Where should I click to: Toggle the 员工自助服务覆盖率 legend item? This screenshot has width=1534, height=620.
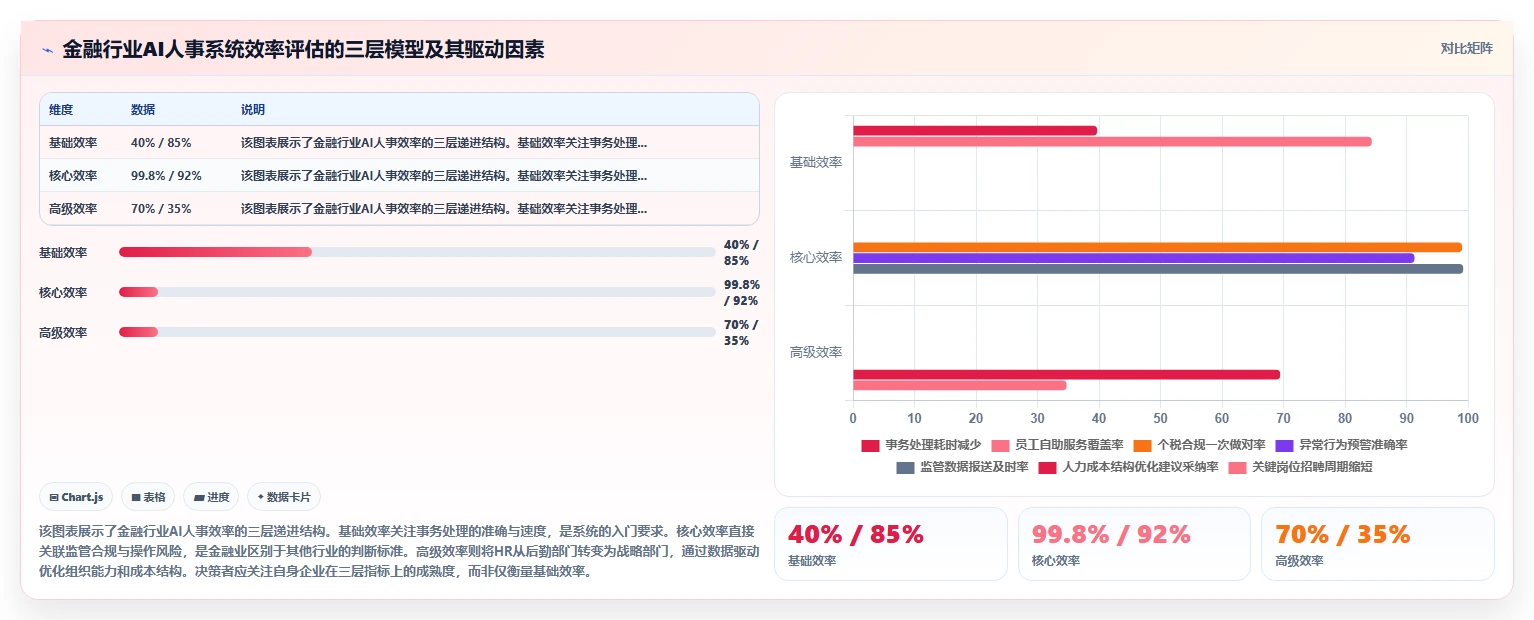coord(1057,445)
